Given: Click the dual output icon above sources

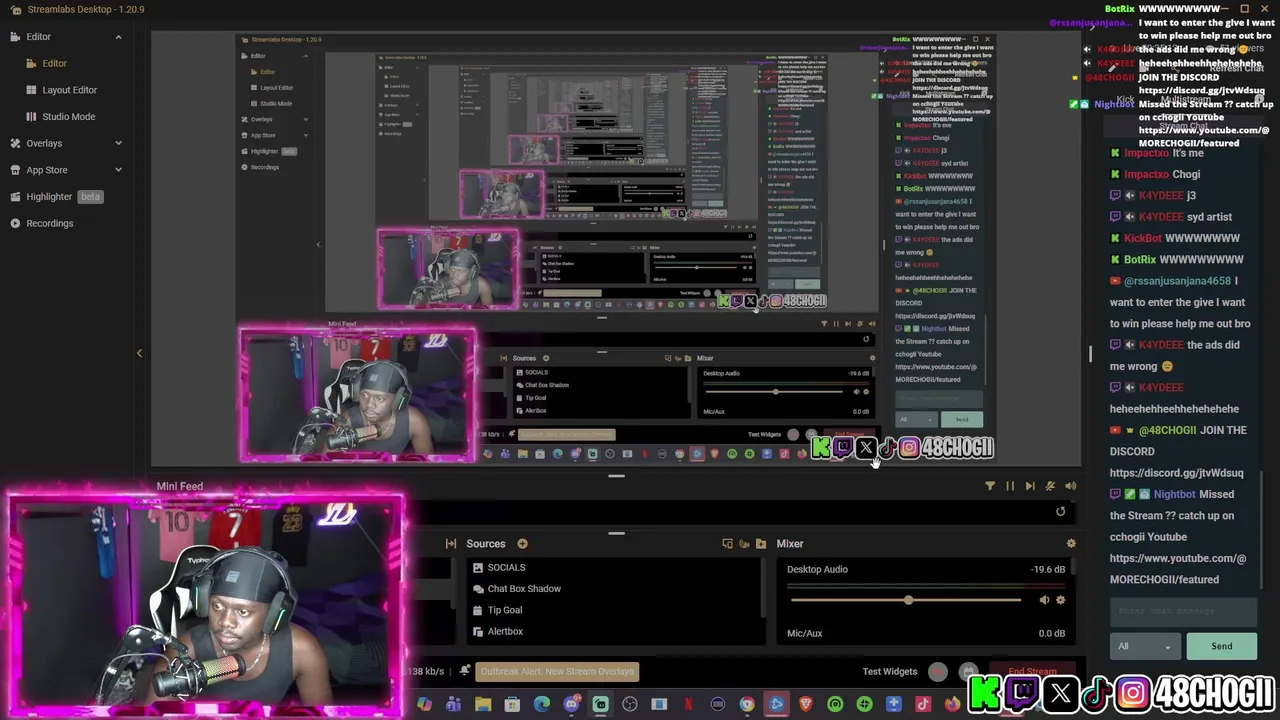Looking at the screenshot, I should coord(727,544).
